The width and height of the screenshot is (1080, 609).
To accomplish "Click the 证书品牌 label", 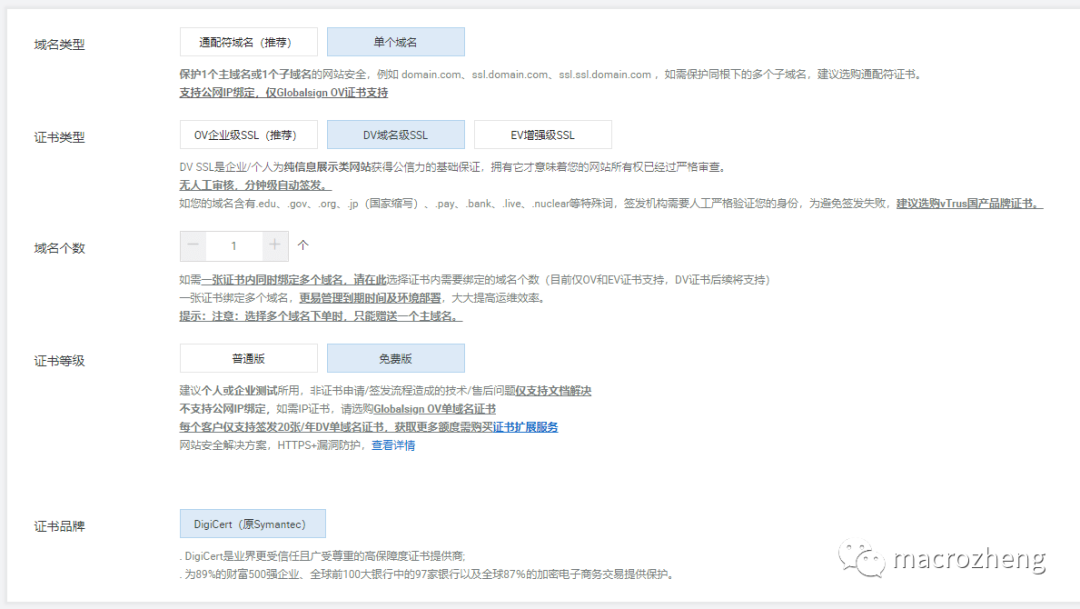I will pos(60,526).
